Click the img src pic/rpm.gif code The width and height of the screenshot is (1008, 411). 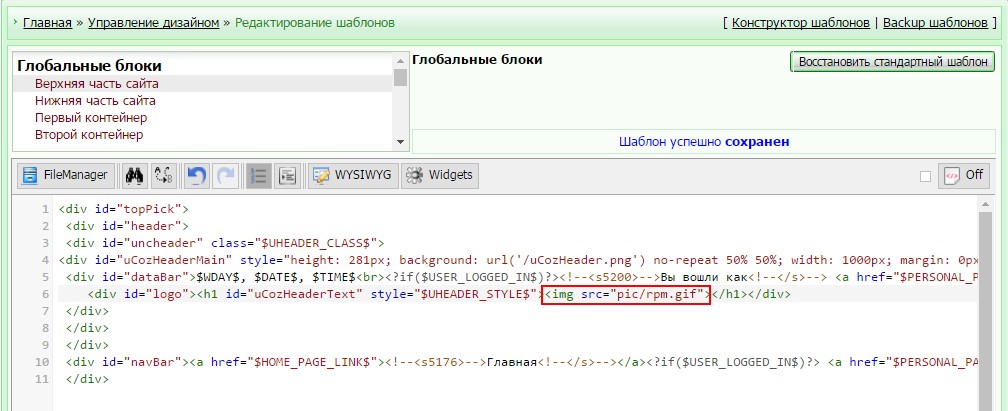626,295
